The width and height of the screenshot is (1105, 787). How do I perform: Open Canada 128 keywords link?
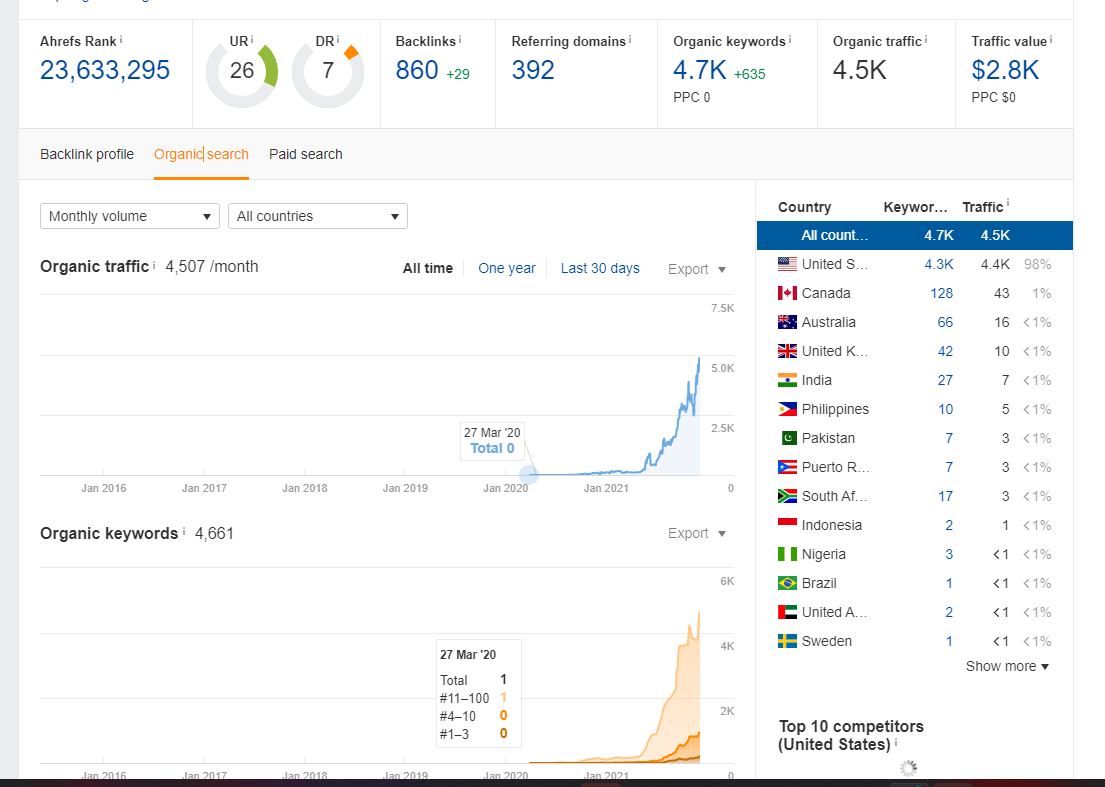pyautogui.click(x=942, y=293)
